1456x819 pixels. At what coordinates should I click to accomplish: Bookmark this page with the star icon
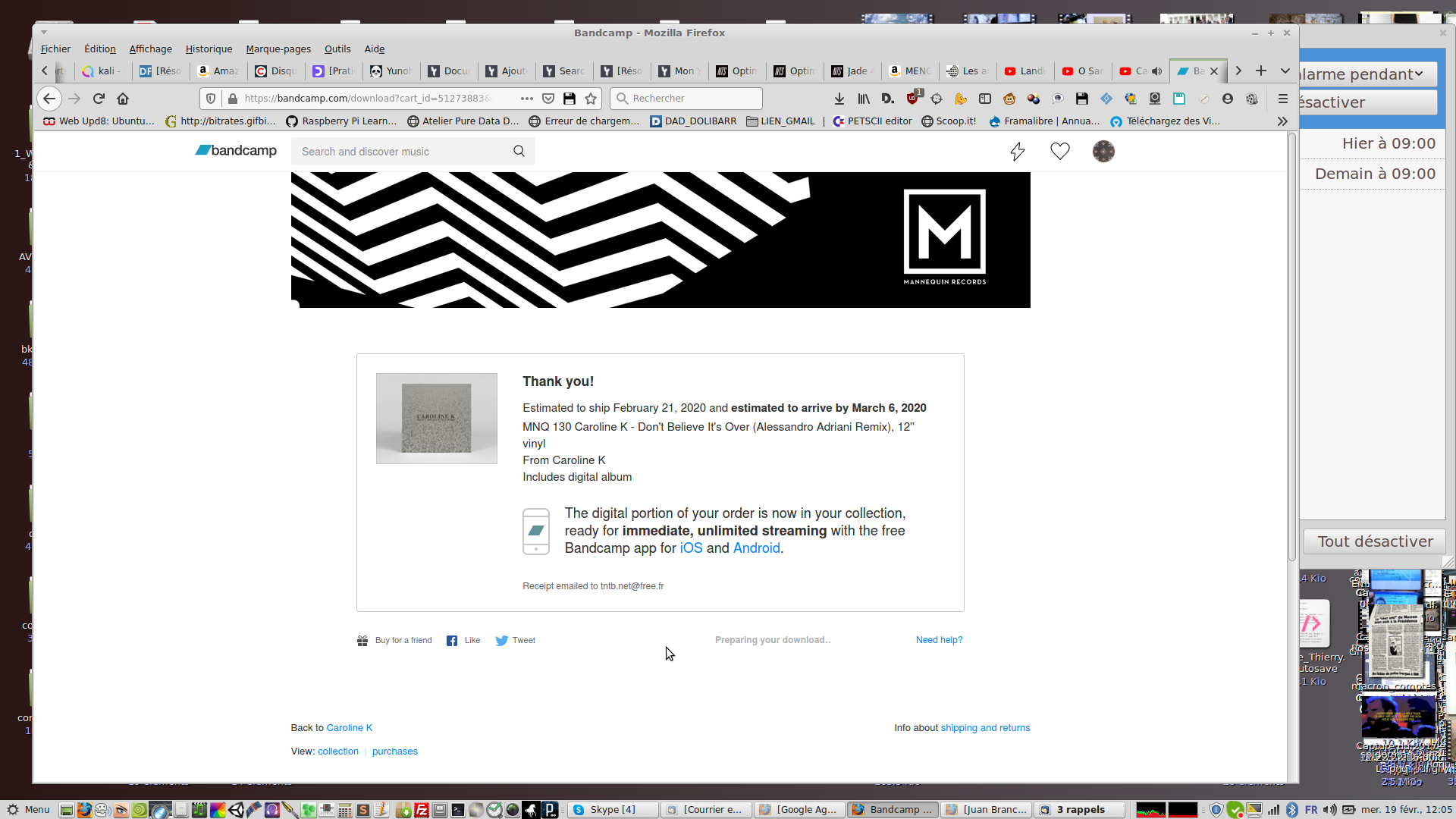click(x=591, y=99)
